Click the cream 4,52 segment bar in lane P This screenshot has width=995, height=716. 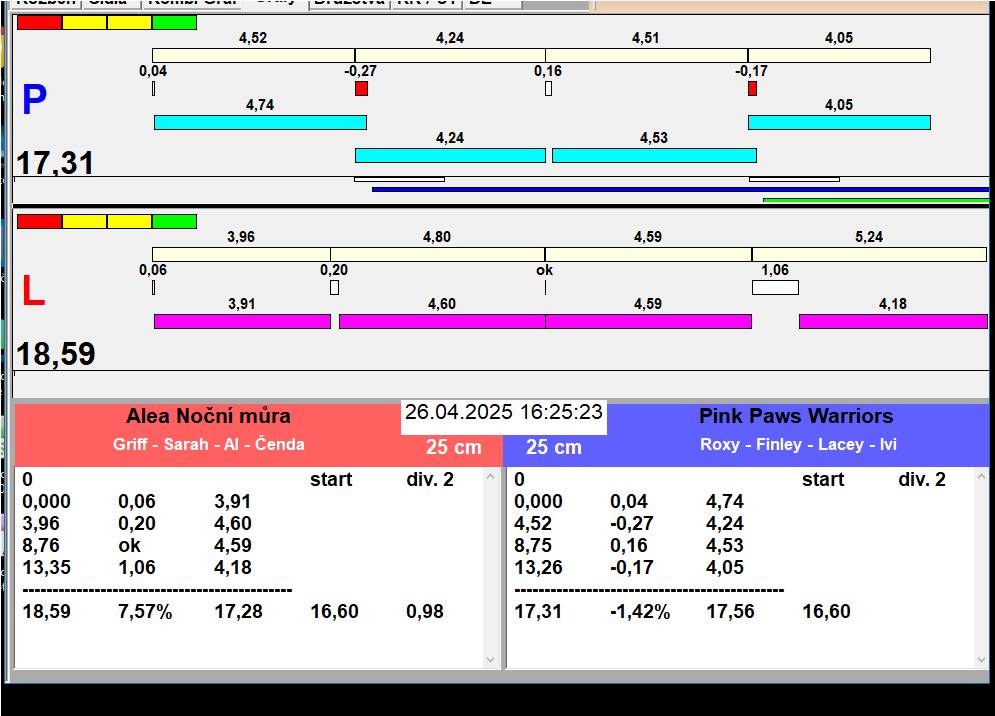coord(253,55)
